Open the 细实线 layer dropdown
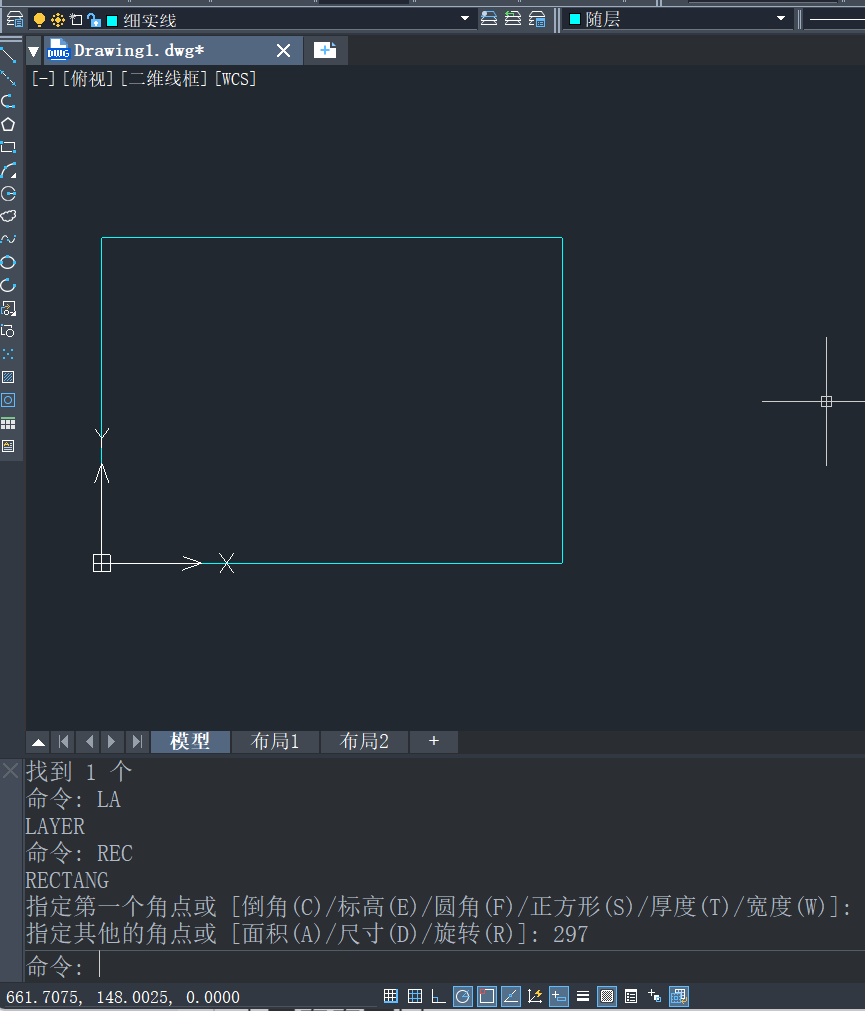The width and height of the screenshot is (865, 1011). click(464, 19)
